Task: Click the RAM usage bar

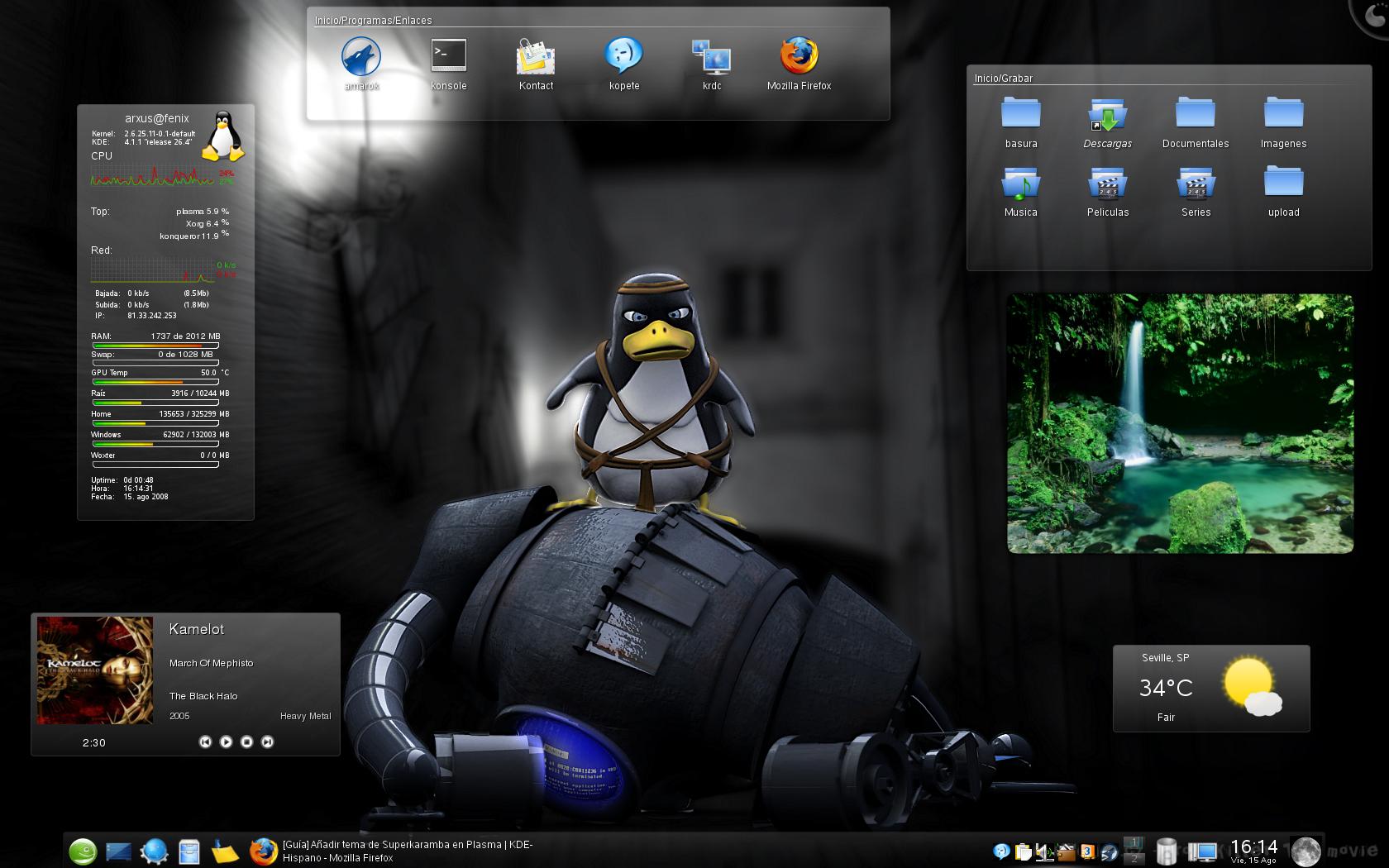Action: [155, 345]
